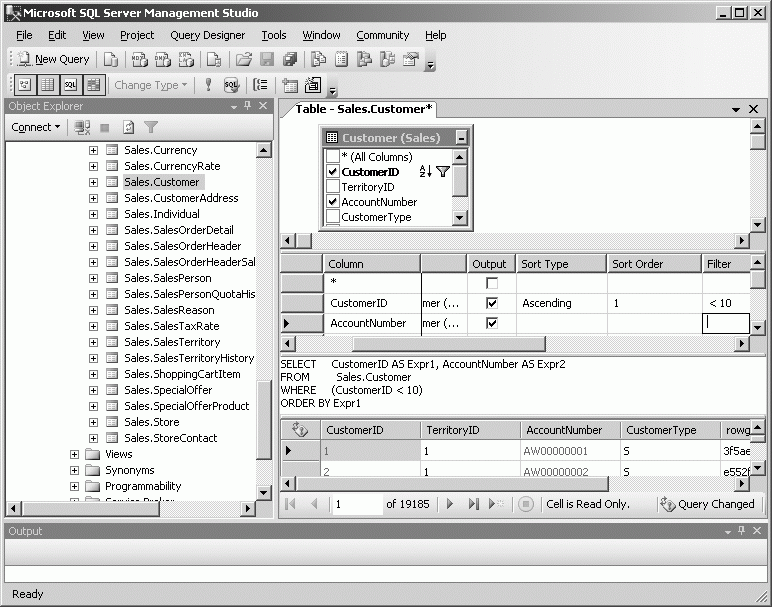Select the Sales.SpecialOffer table in tree
The width and height of the screenshot is (772, 607).
tap(168, 390)
